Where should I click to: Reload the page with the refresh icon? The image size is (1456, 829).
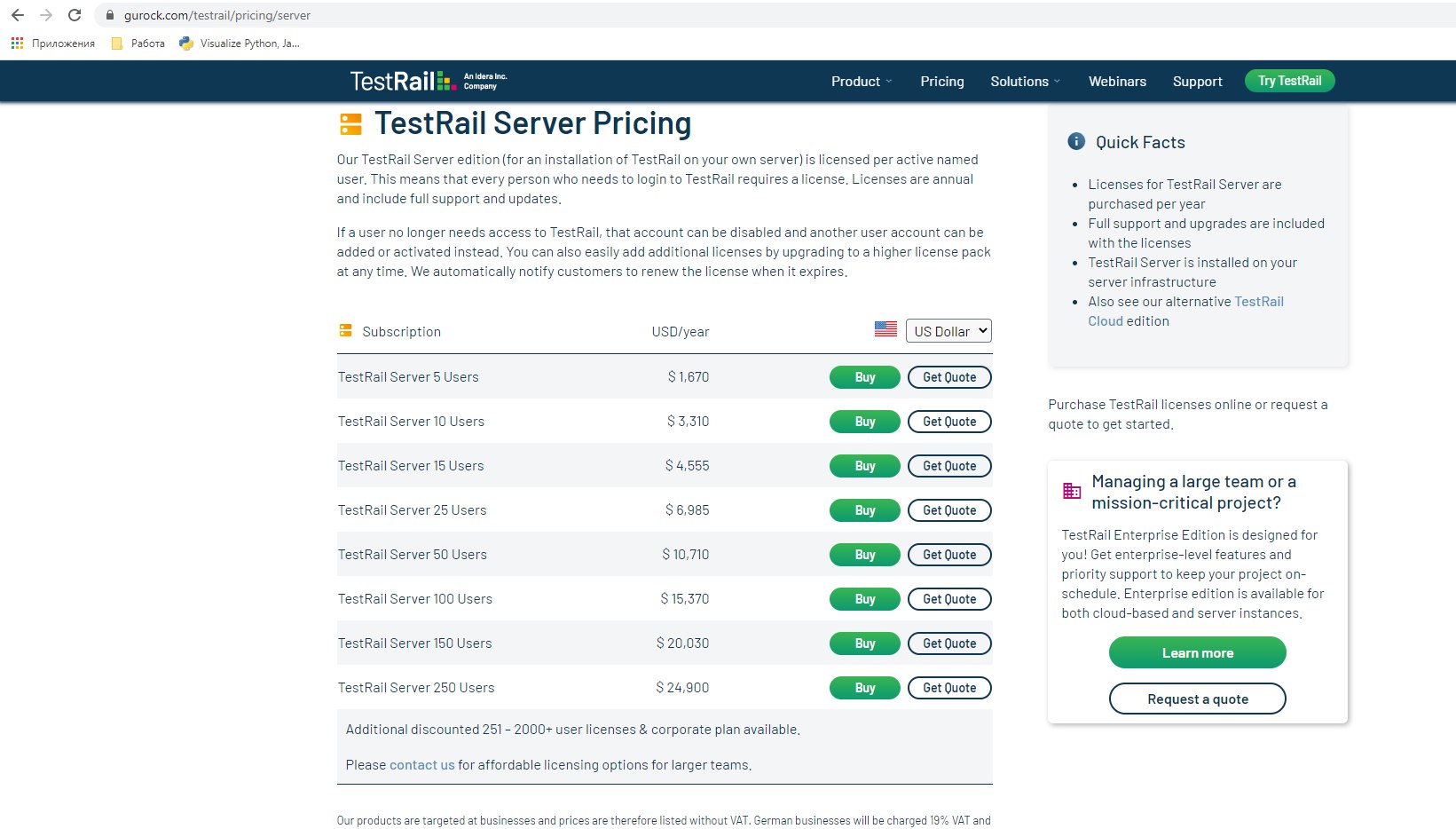[75, 15]
